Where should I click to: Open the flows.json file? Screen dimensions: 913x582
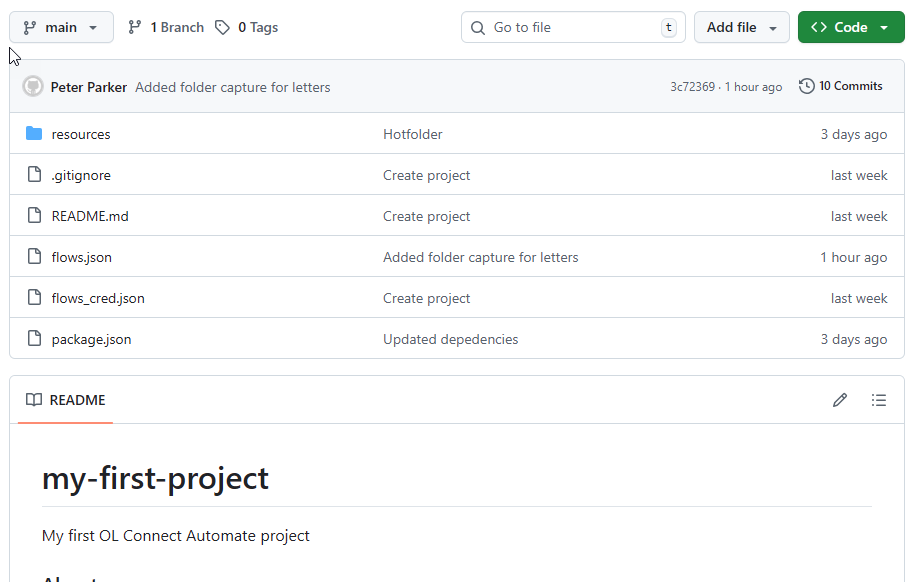(x=81, y=257)
